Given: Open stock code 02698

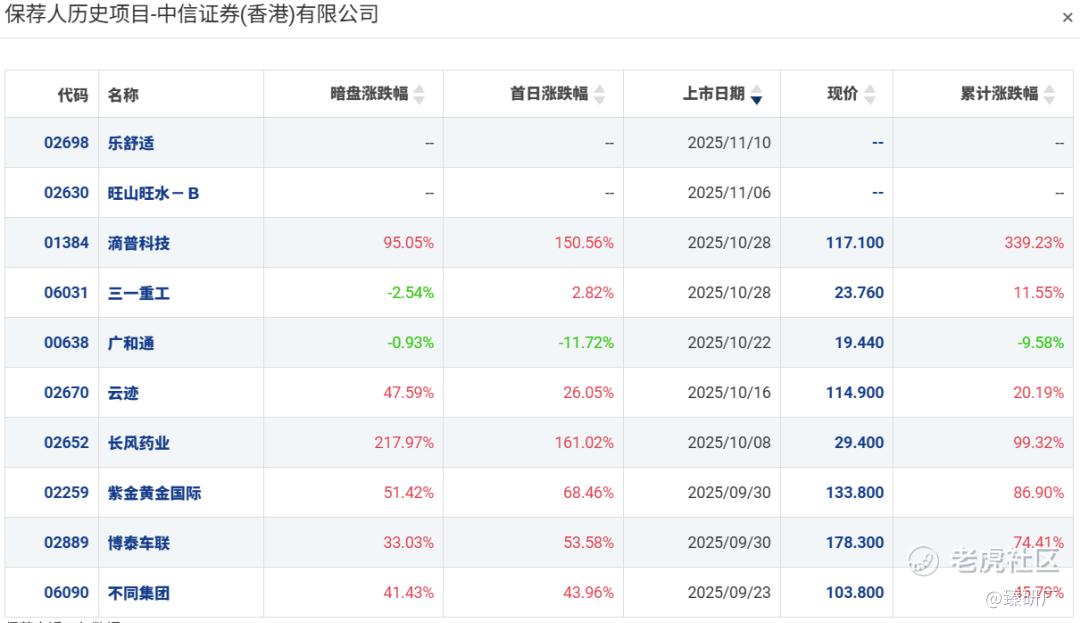Looking at the screenshot, I should [66, 142].
